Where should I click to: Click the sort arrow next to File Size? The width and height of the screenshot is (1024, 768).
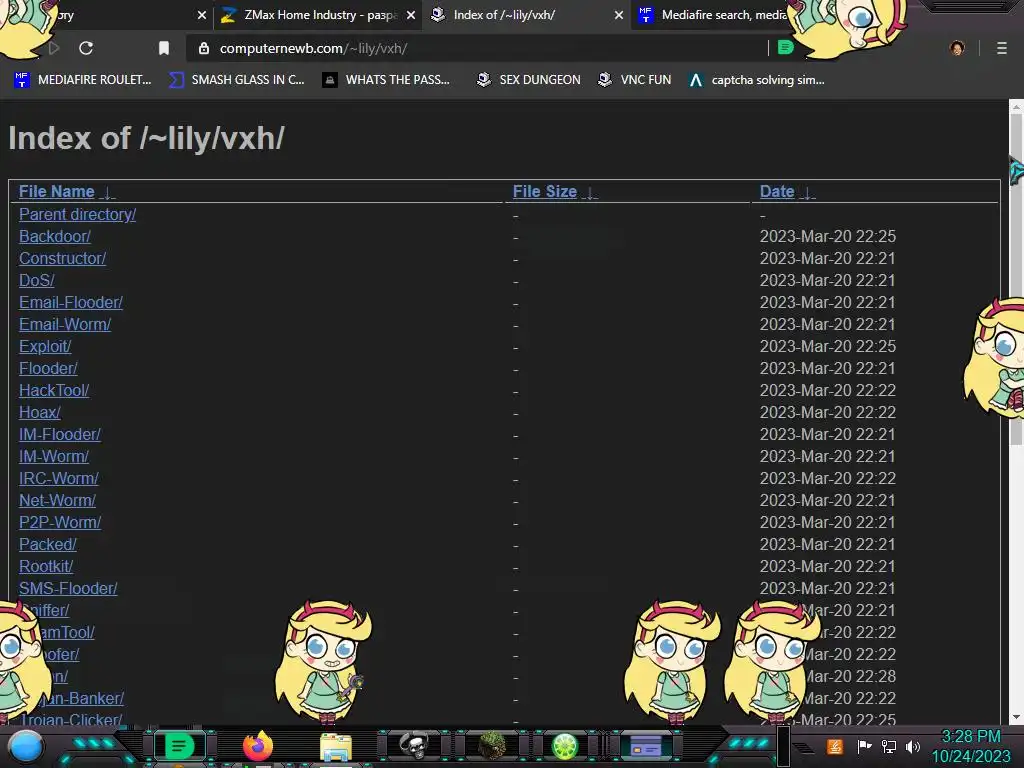point(590,193)
